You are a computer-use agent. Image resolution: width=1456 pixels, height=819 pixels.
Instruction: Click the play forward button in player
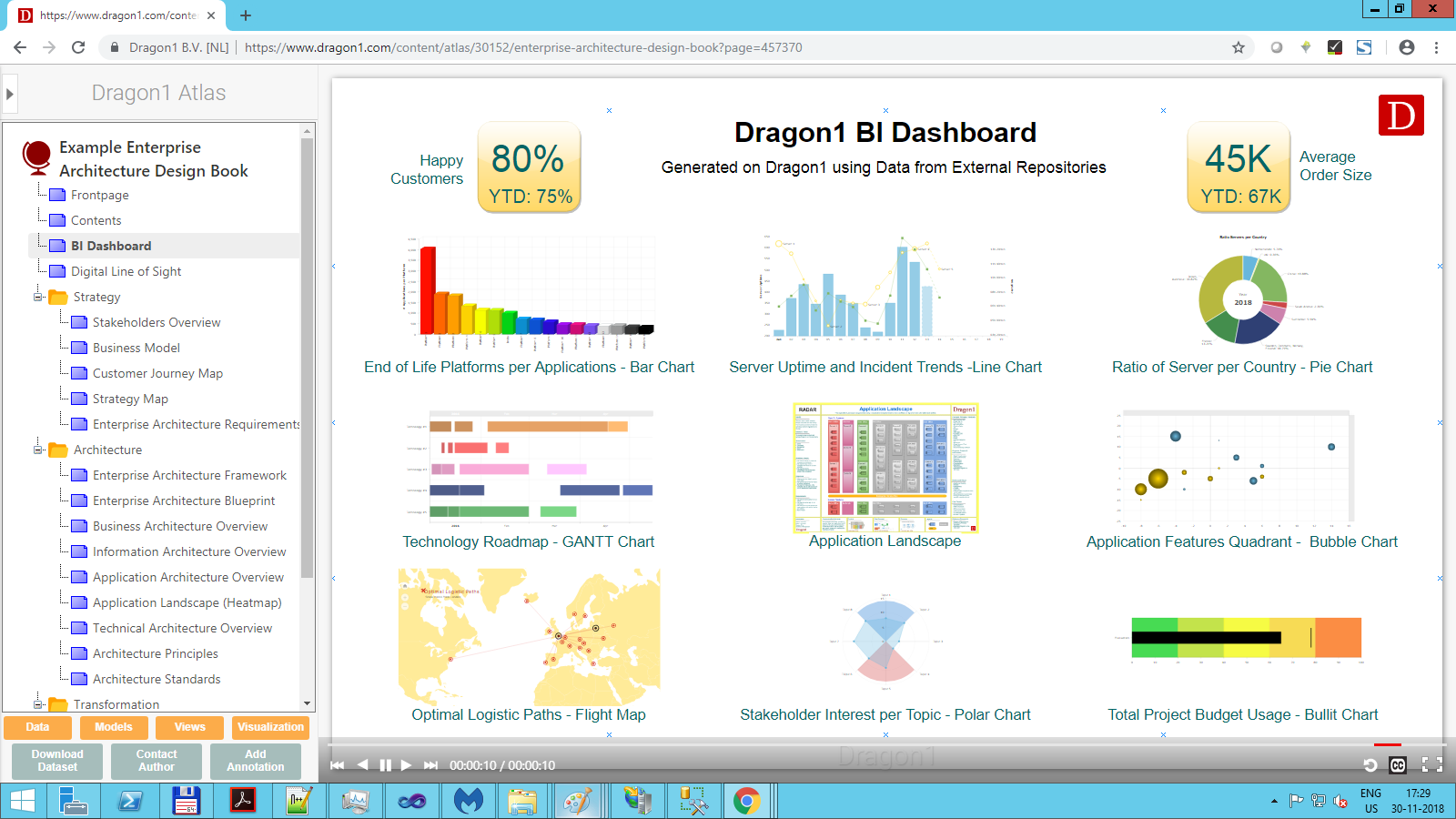point(407,765)
